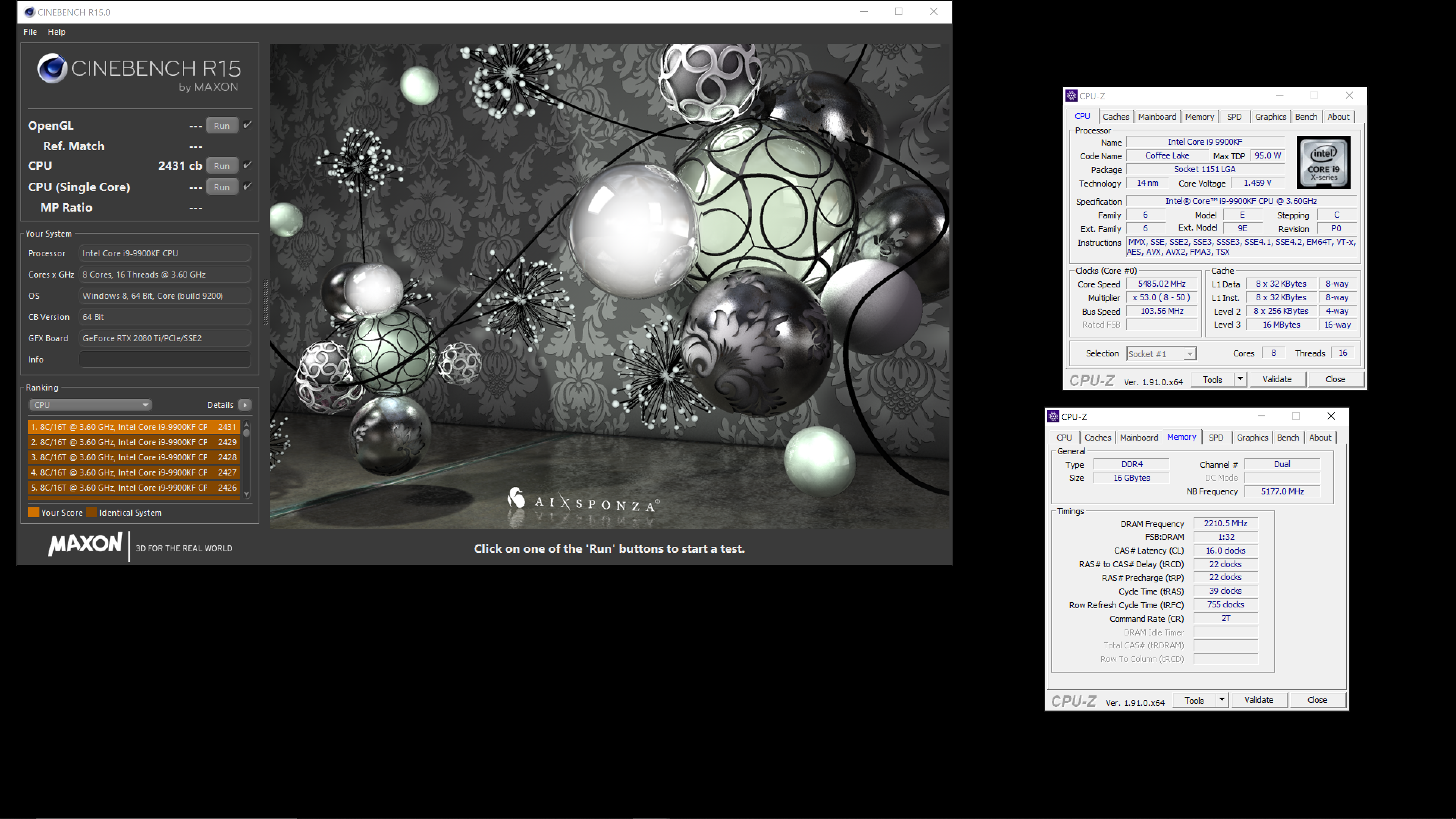Click Tools button in upper CPU-Z window
Viewport: 1456px width, 819px height.
coord(1212,379)
